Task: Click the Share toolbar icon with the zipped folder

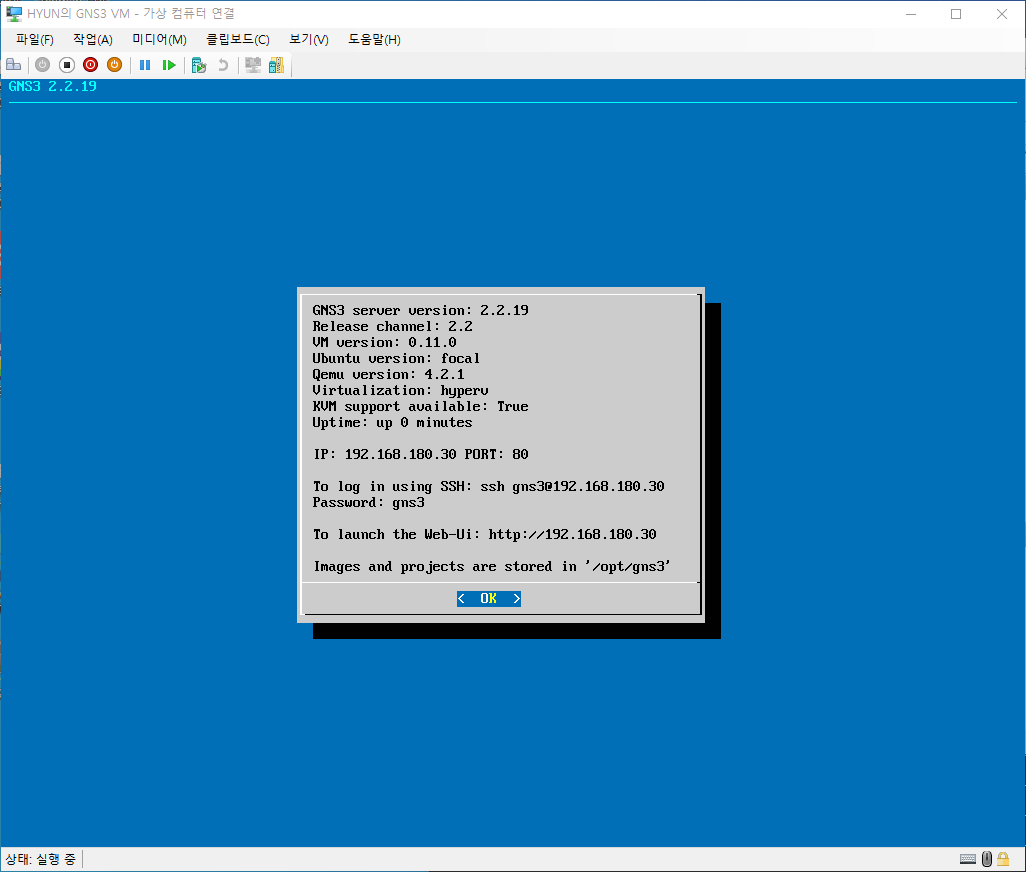Action: 276,65
